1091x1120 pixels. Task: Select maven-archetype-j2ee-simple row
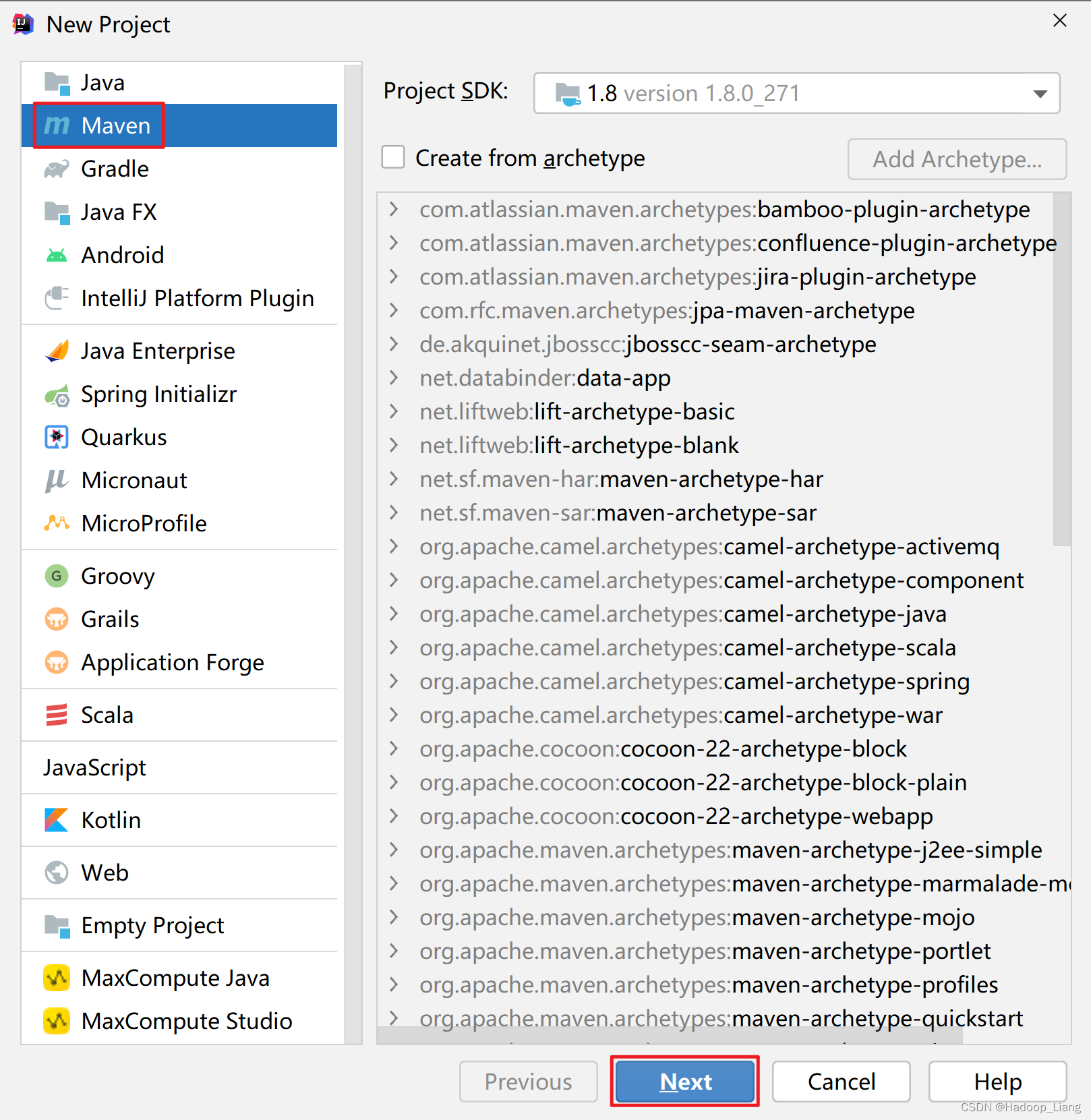tap(724, 850)
